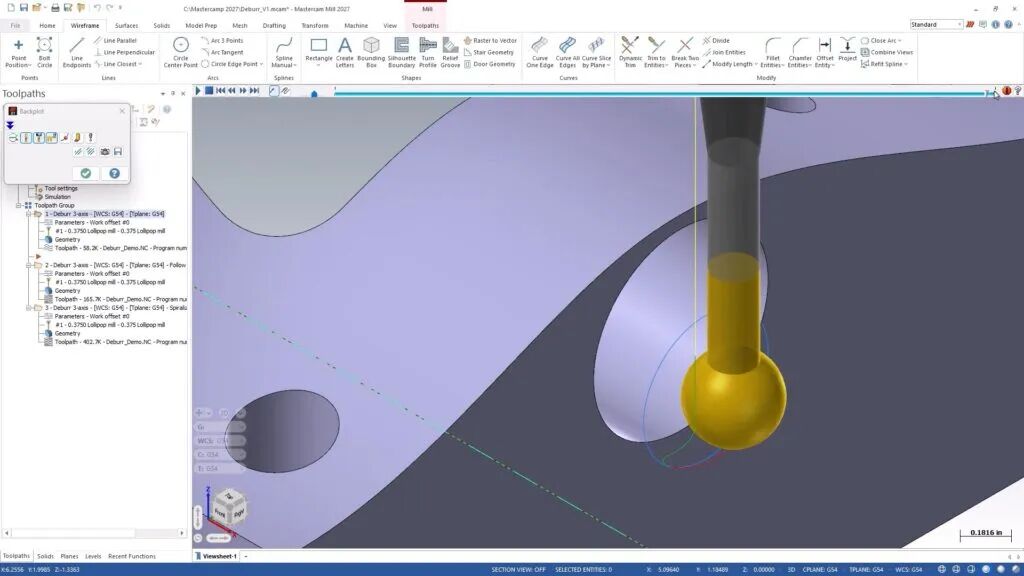Activate Circle Center Point tool
This screenshot has width=1024, height=576.
click(x=180, y=52)
